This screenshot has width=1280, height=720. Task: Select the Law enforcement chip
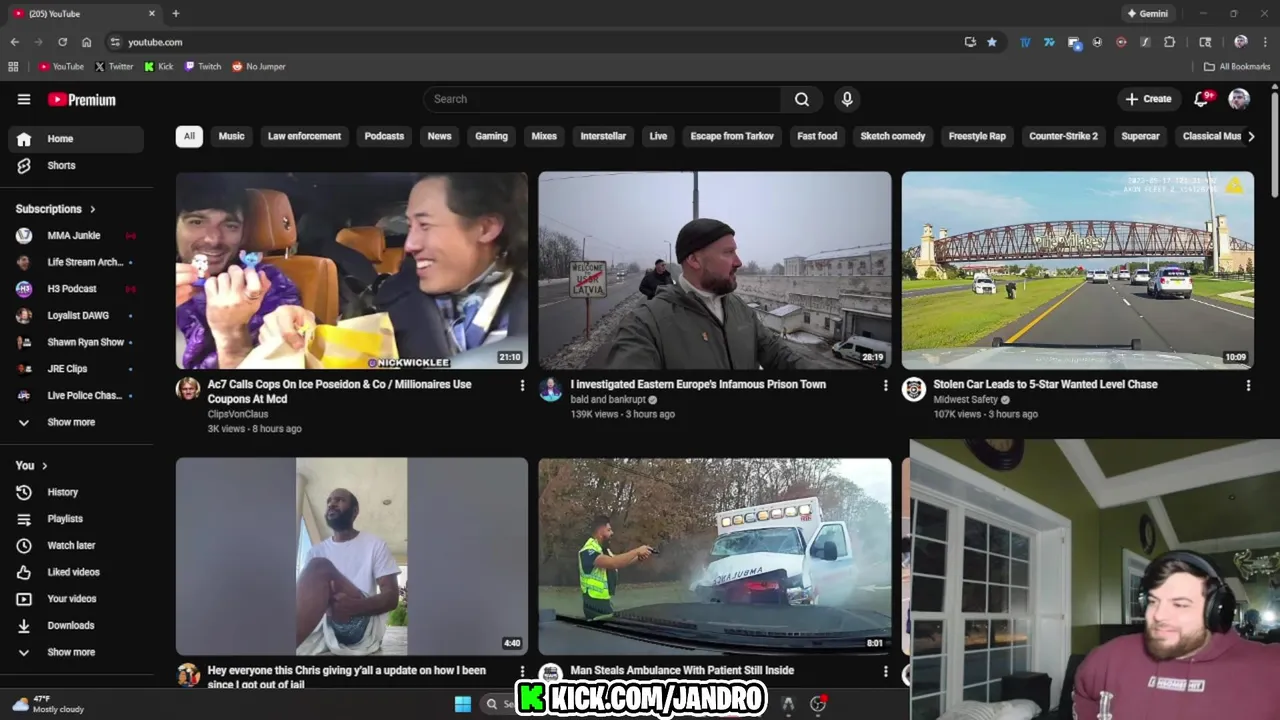pyautogui.click(x=304, y=136)
